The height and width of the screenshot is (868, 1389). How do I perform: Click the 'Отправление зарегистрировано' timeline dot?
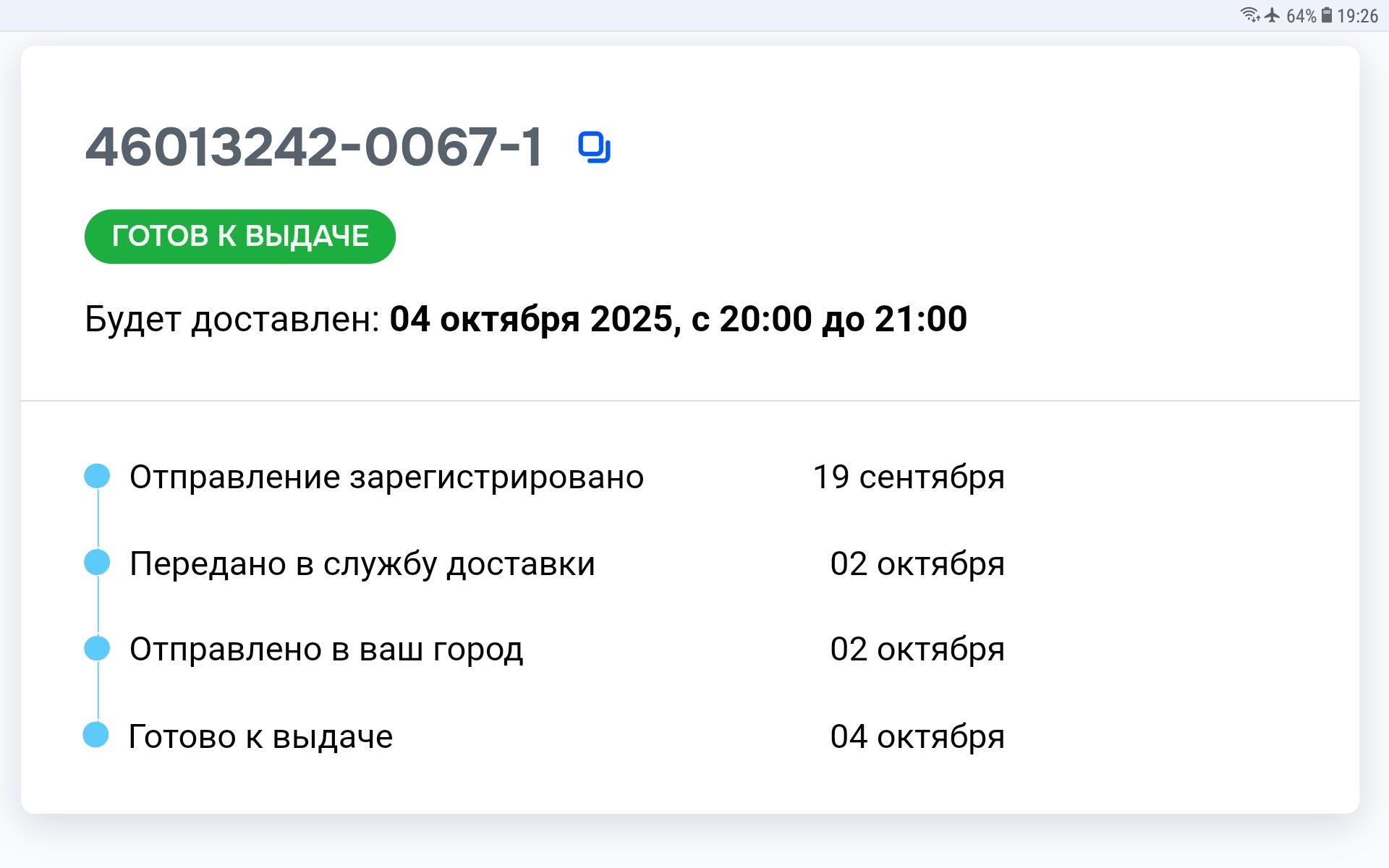(97, 476)
